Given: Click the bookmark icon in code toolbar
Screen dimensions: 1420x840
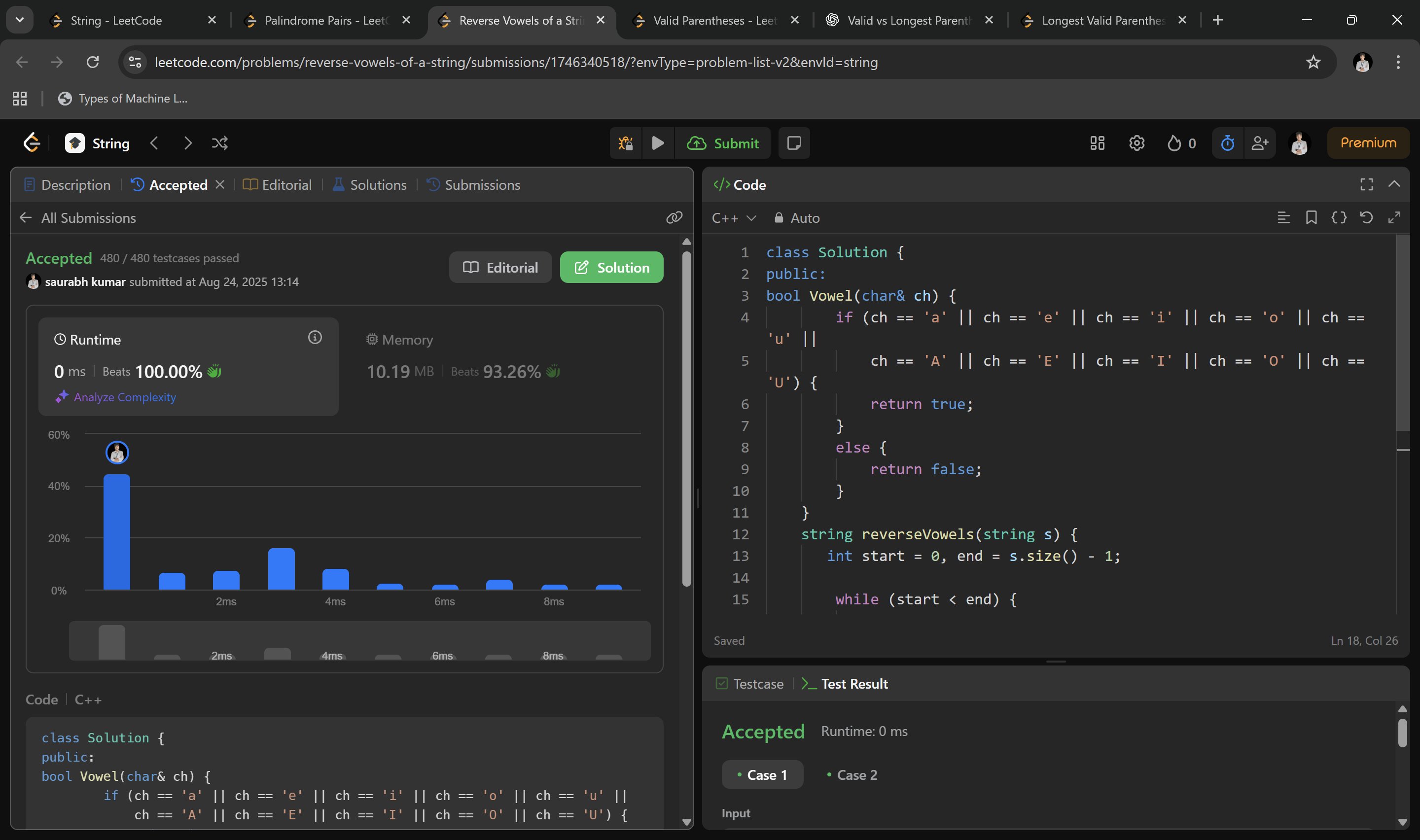Looking at the screenshot, I should point(1311,218).
